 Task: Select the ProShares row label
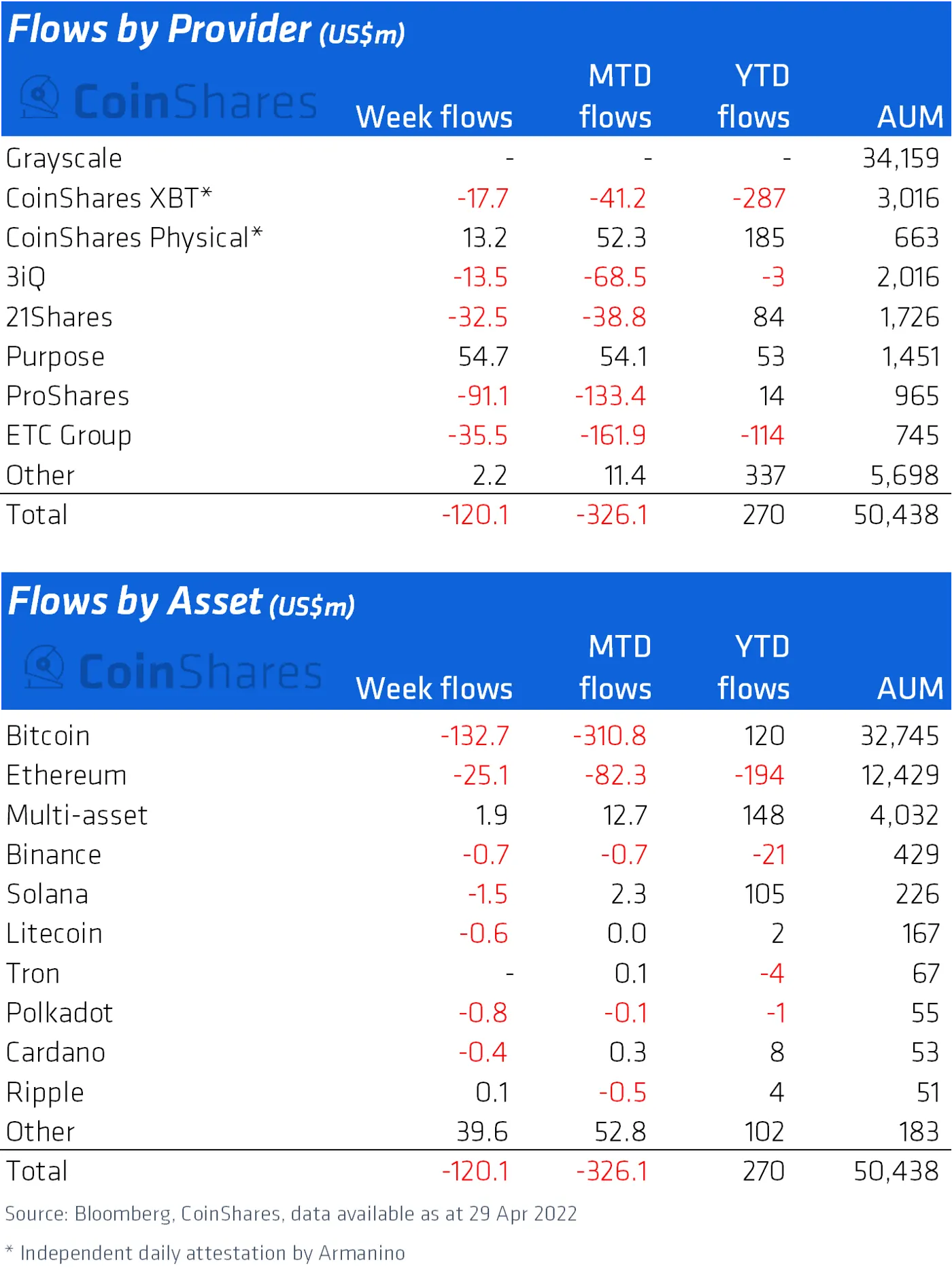point(67,396)
